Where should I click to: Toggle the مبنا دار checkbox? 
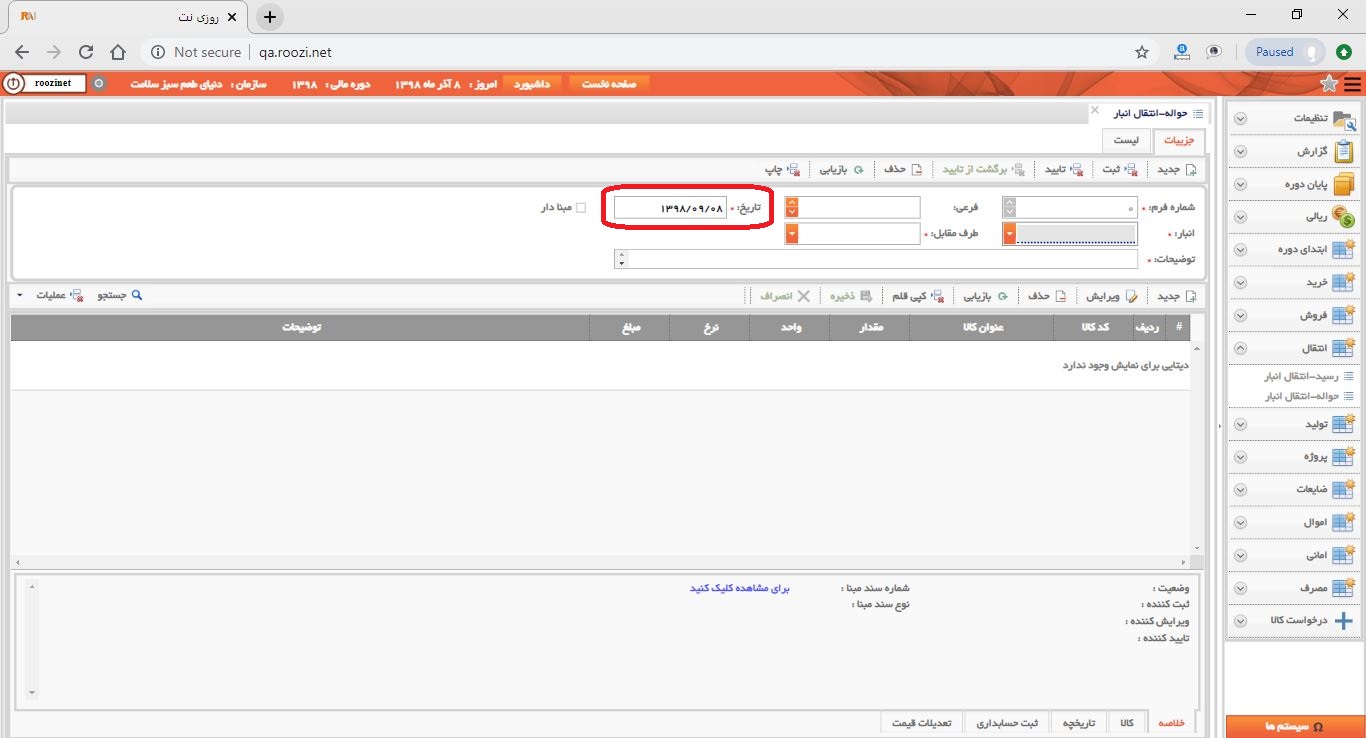click(x=581, y=208)
